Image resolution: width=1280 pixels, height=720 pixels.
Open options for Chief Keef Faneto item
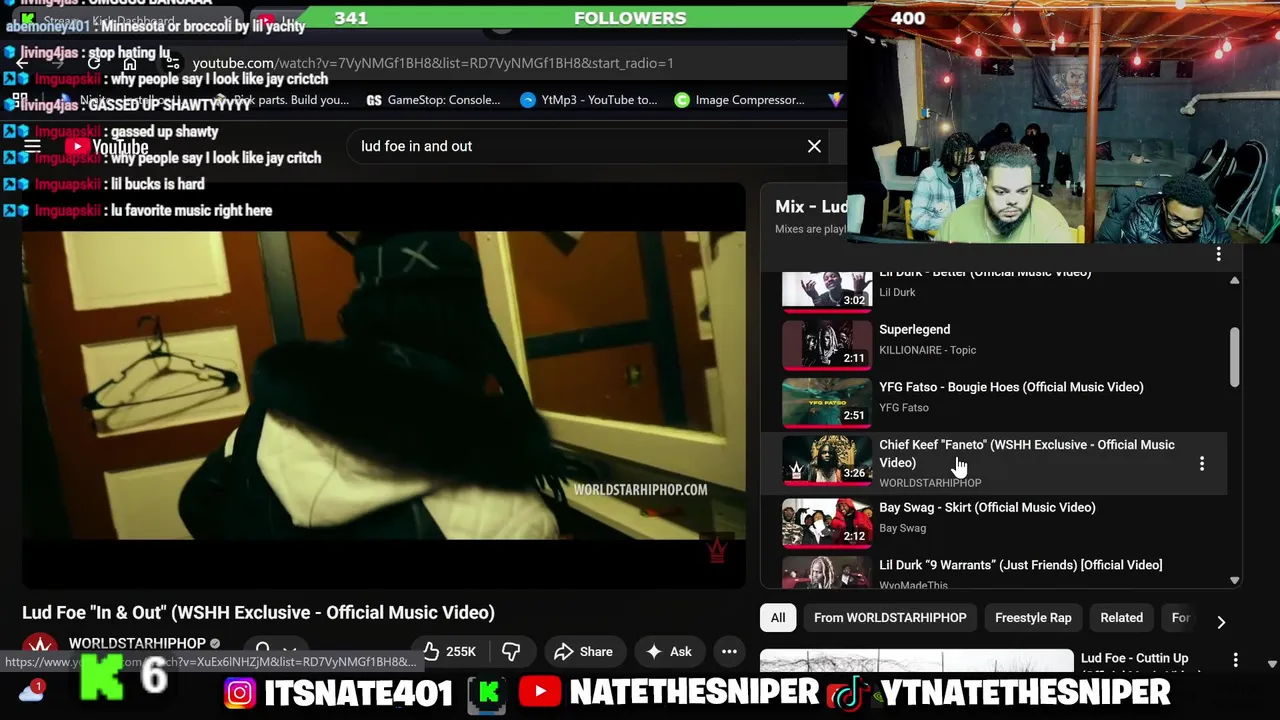coord(1202,464)
